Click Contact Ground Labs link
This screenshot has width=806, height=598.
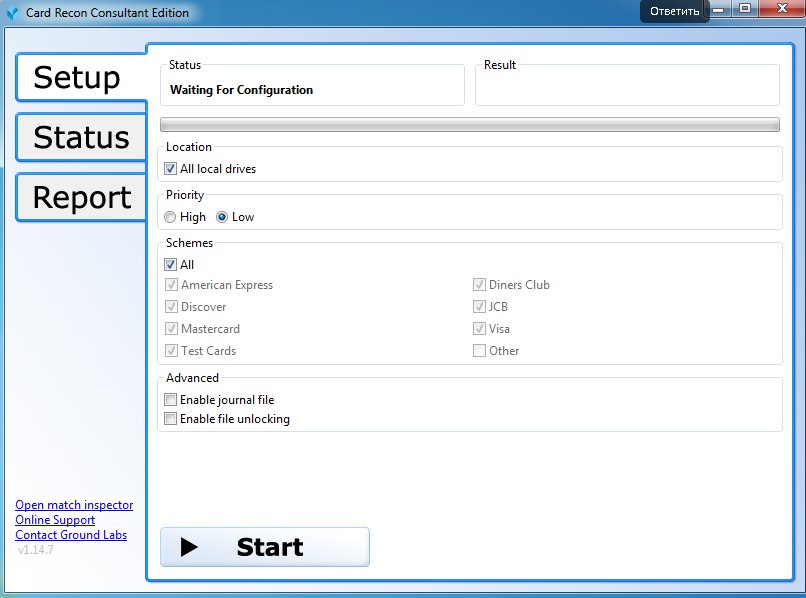pos(71,535)
